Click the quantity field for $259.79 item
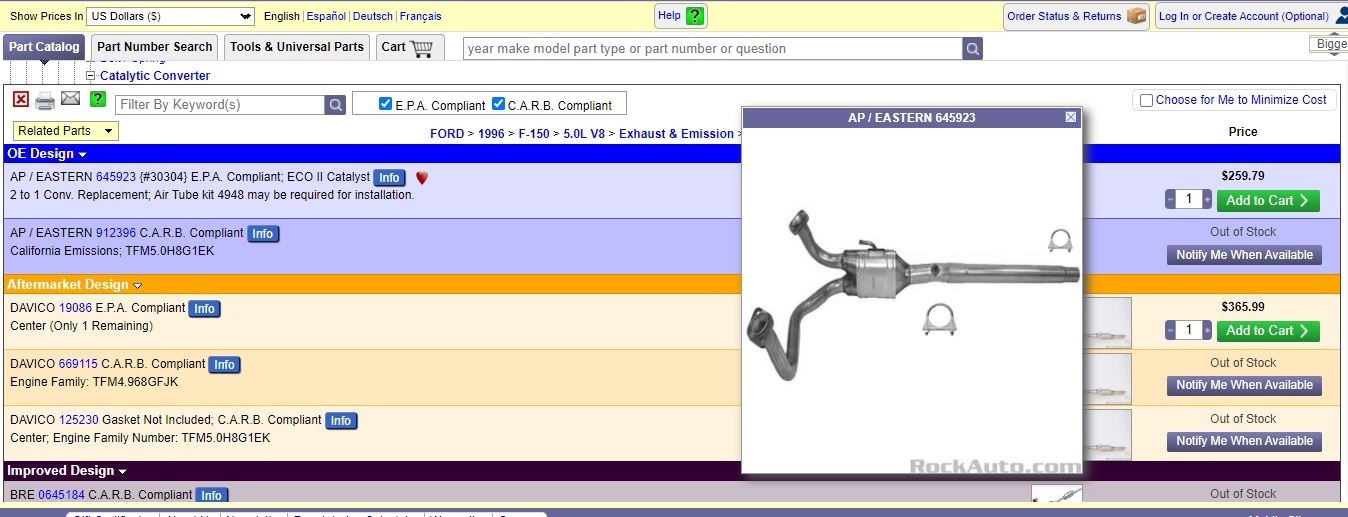1348x517 pixels. point(1188,200)
